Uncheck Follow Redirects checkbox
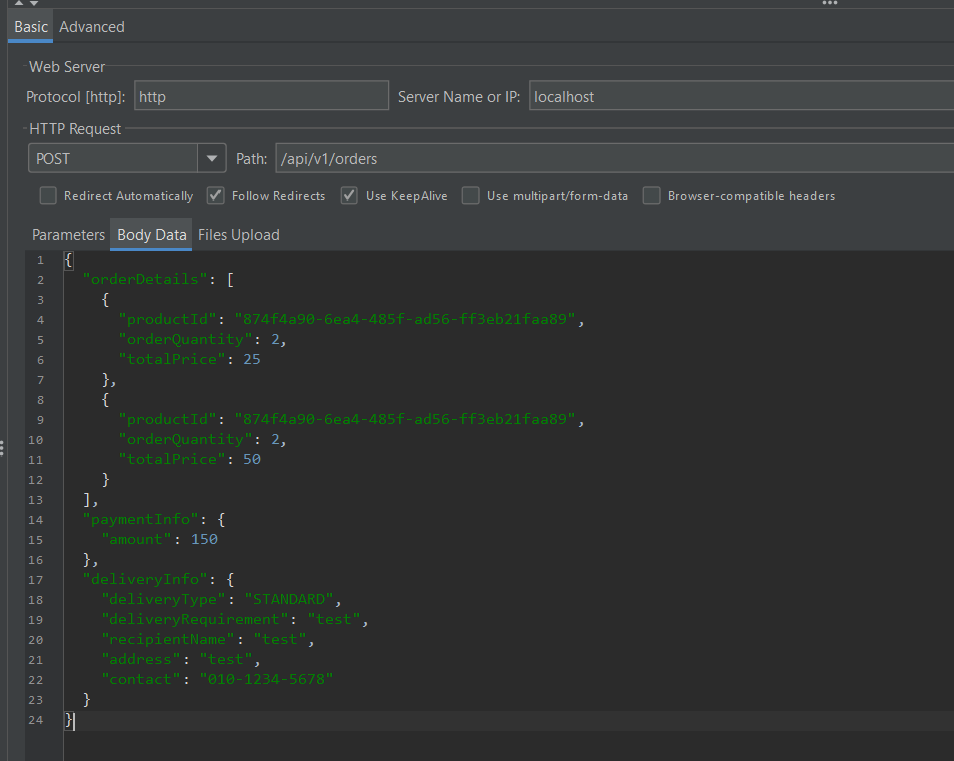Screen dimensions: 954x761 [215, 196]
